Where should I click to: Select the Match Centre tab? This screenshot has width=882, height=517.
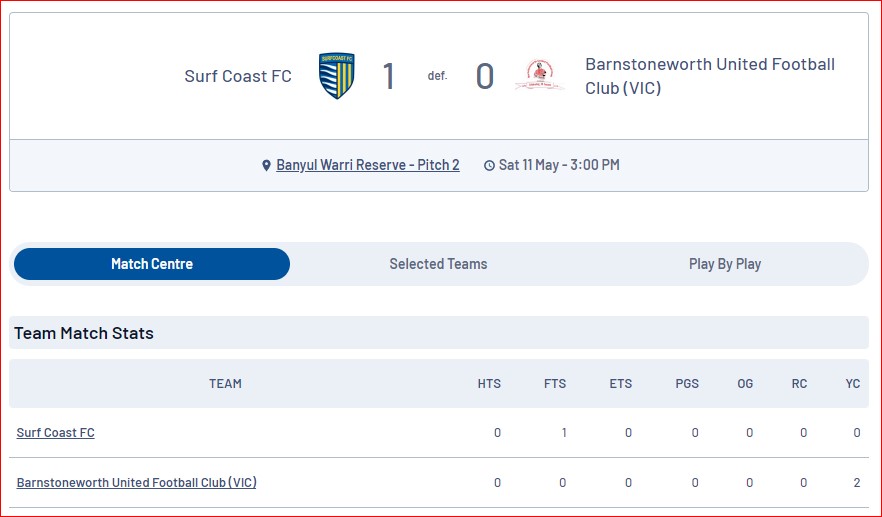[x=152, y=264]
